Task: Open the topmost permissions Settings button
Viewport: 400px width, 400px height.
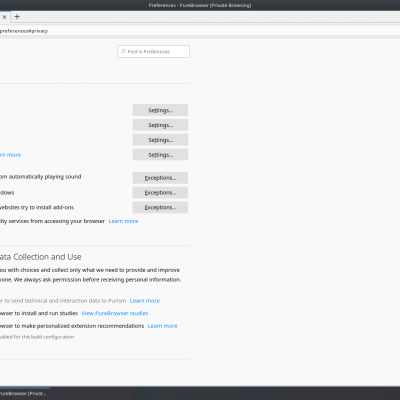Action: click(x=160, y=110)
